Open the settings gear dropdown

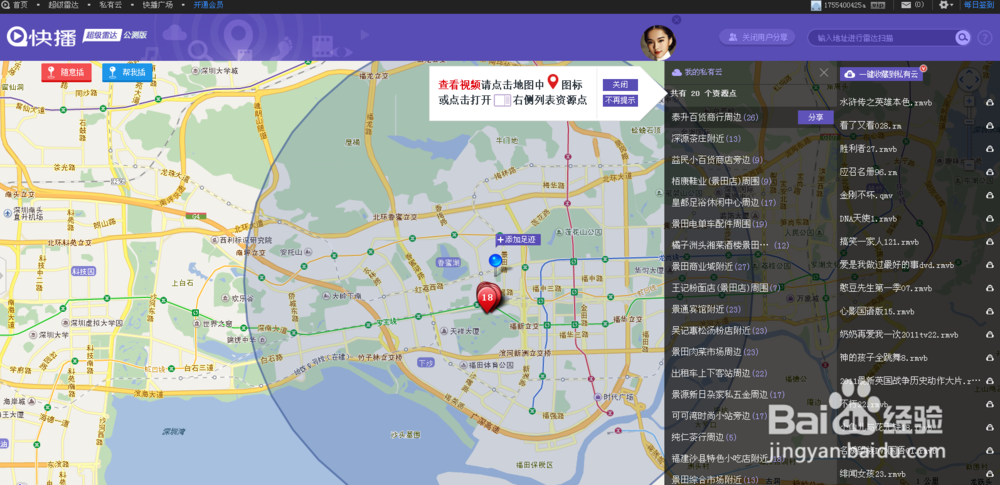[x=946, y=4]
